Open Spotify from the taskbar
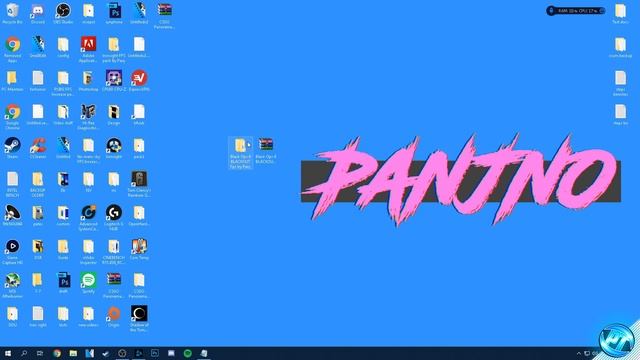Image resolution: width=640 pixels, height=360 pixels. pos(188,353)
